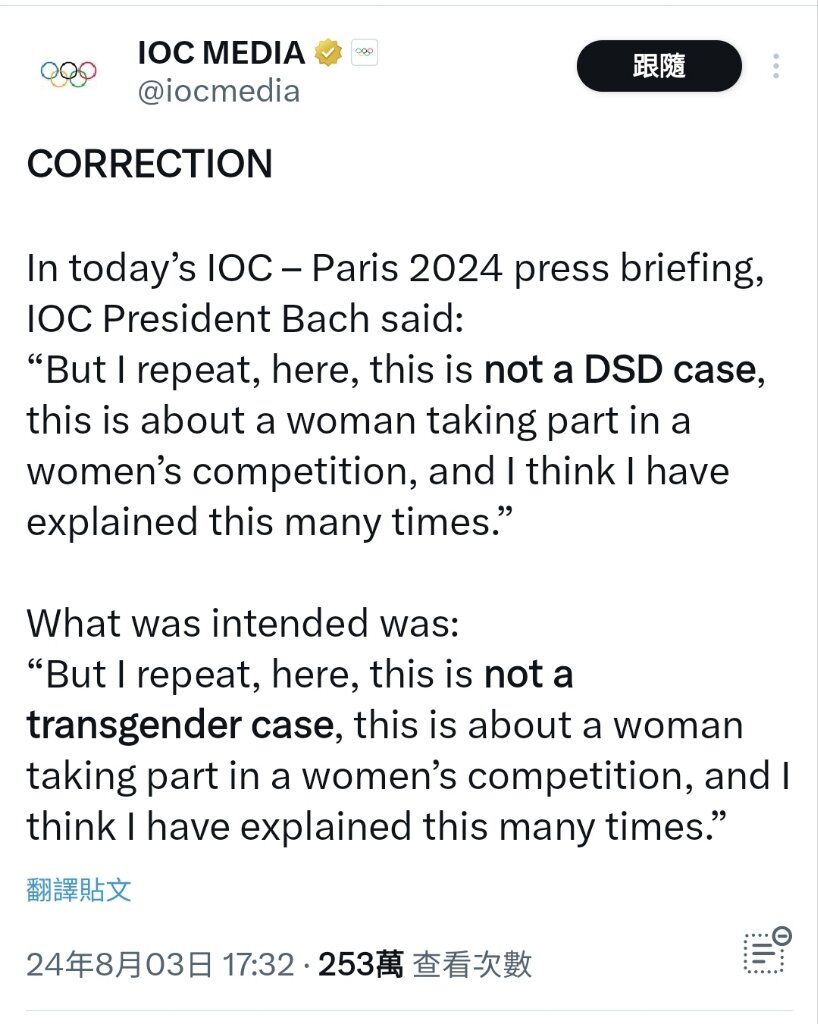The height and width of the screenshot is (1024, 818).
Task: Open the three-dot more options menu
Action: pos(776,66)
